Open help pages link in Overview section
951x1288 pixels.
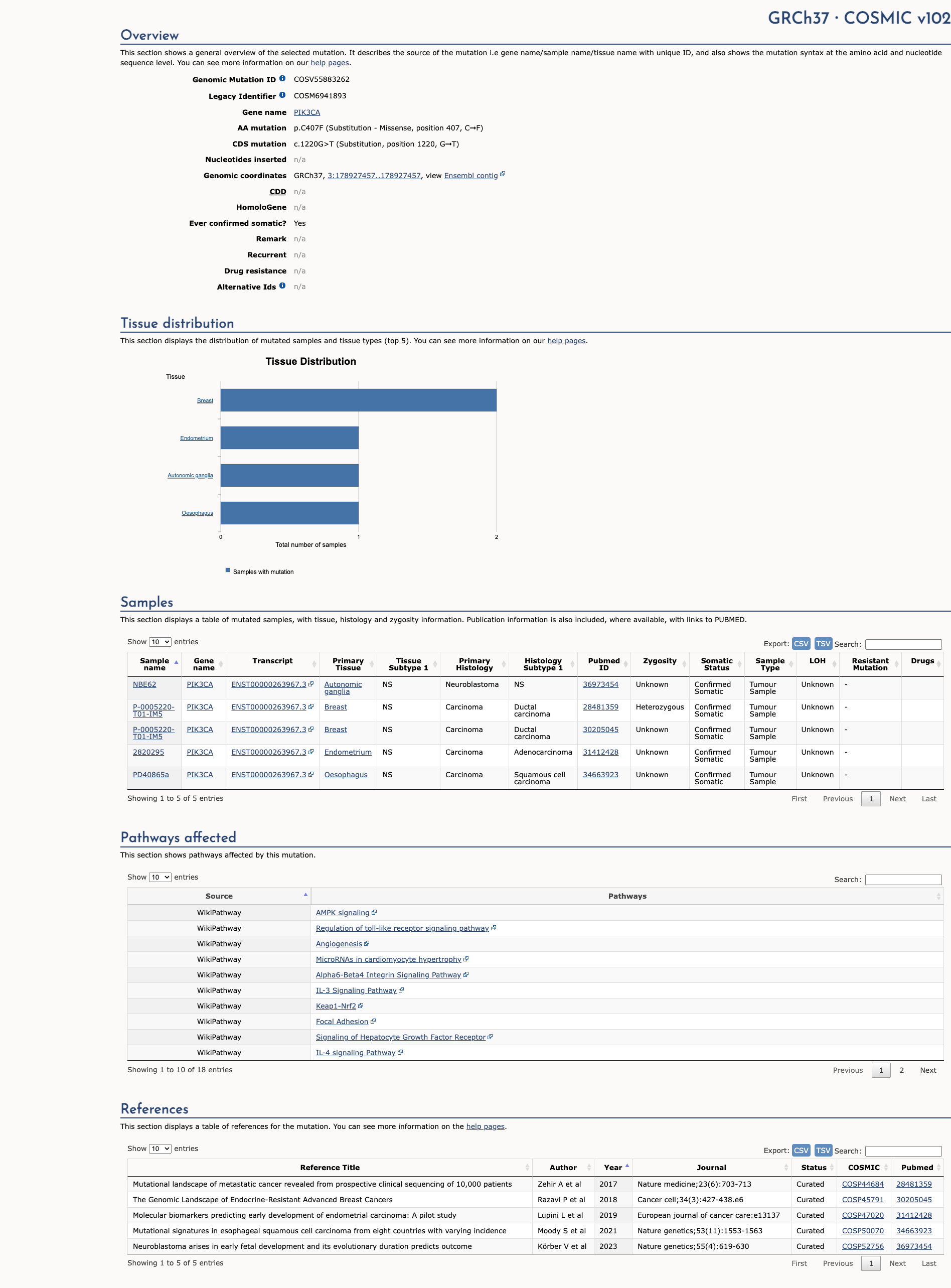click(x=330, y=63)
